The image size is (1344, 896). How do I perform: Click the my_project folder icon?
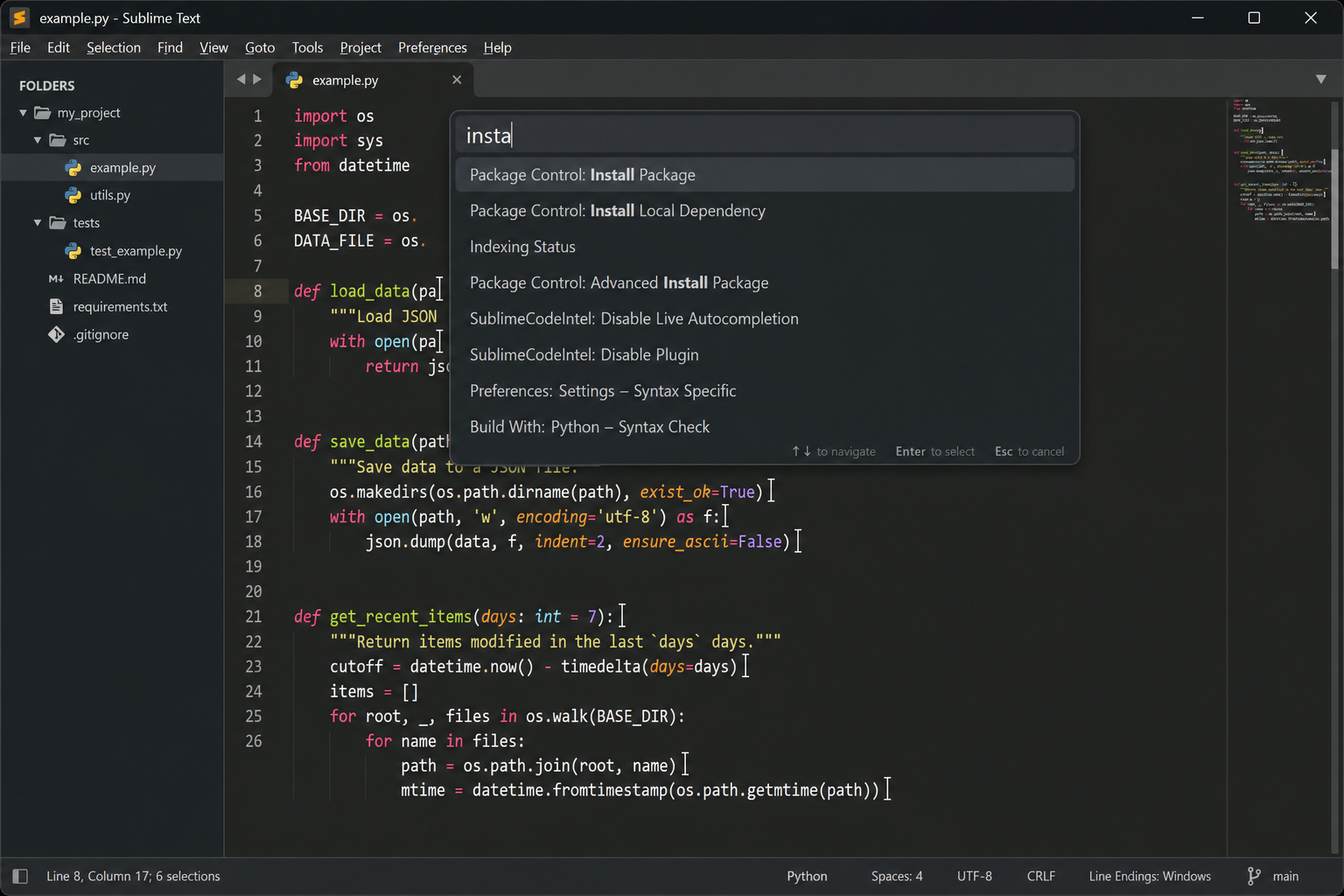pos(42,113)
